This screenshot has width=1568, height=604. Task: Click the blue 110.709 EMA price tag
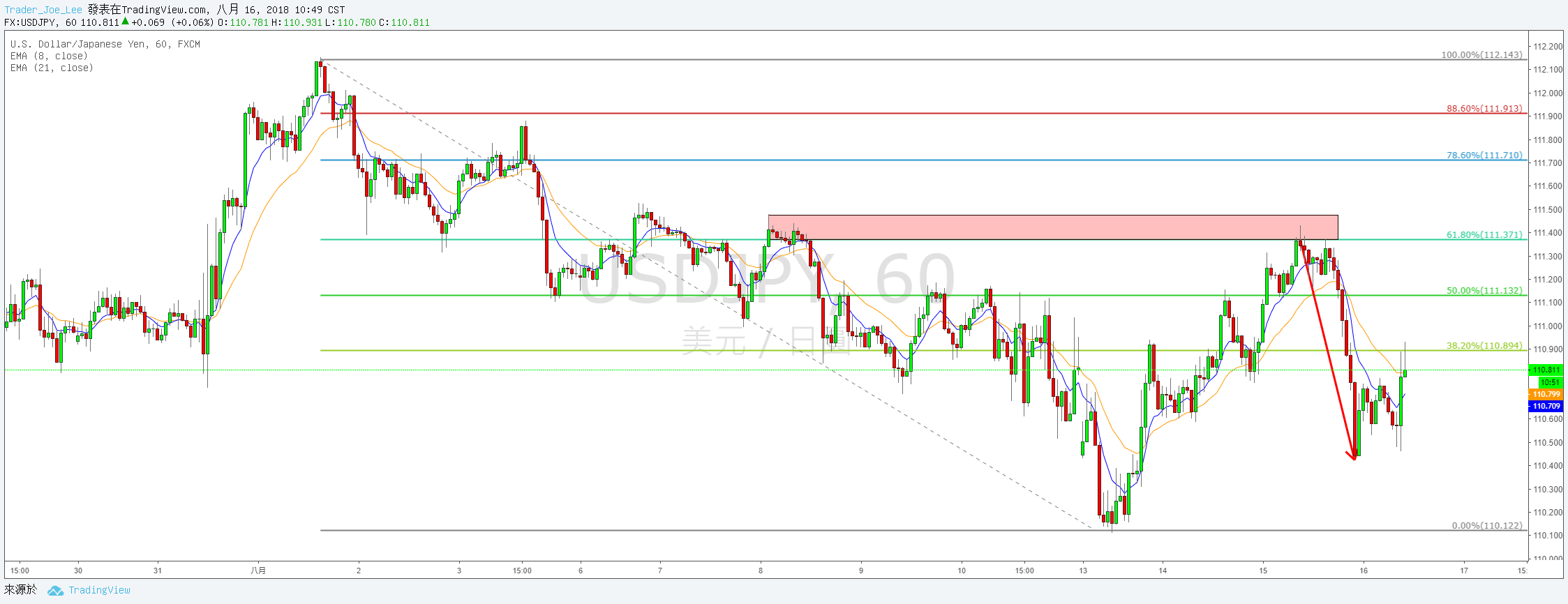[x=1546, y=406]
